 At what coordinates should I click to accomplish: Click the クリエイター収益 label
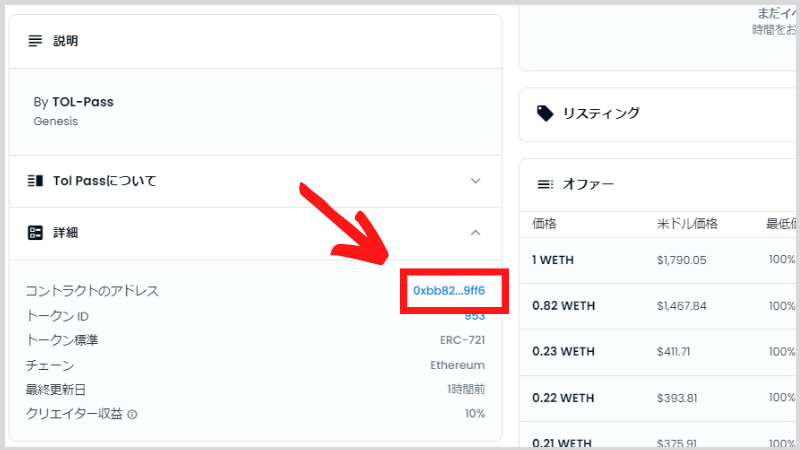[74, 414]
